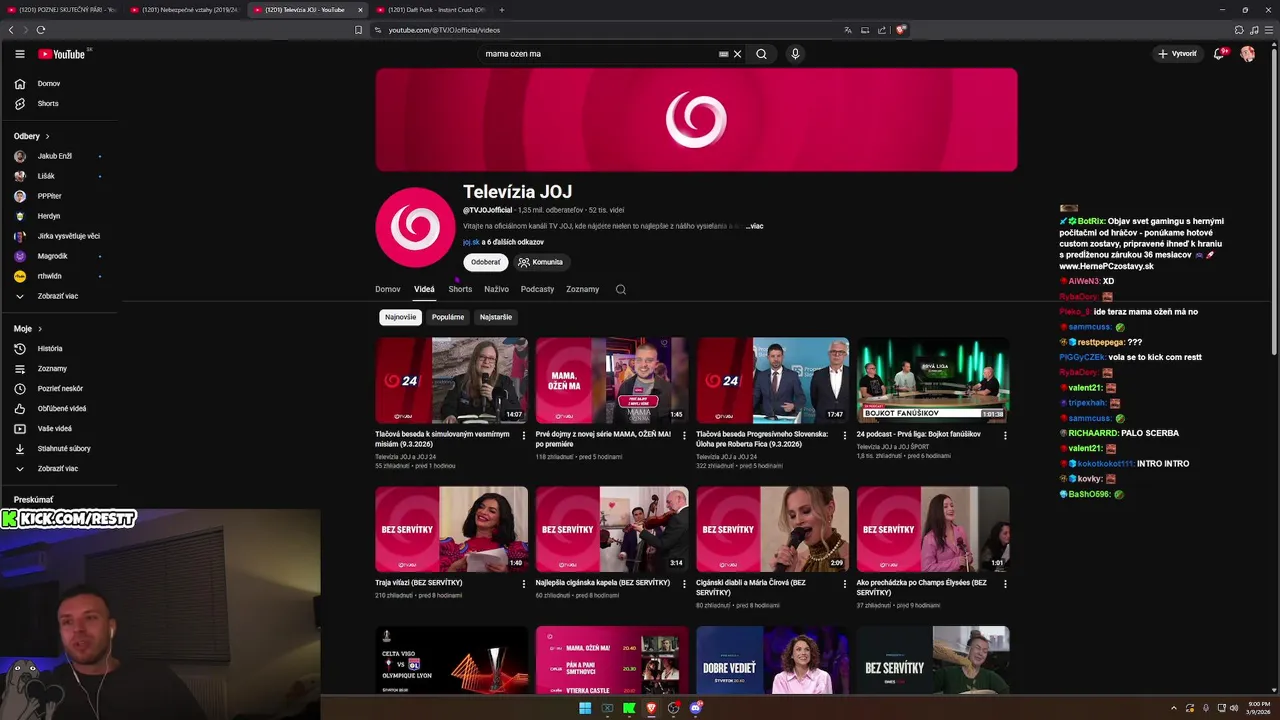Open the Windows Start menu
Image resolution: width=1280 pixels, height=720 pixels.
[x=585, y=708]
